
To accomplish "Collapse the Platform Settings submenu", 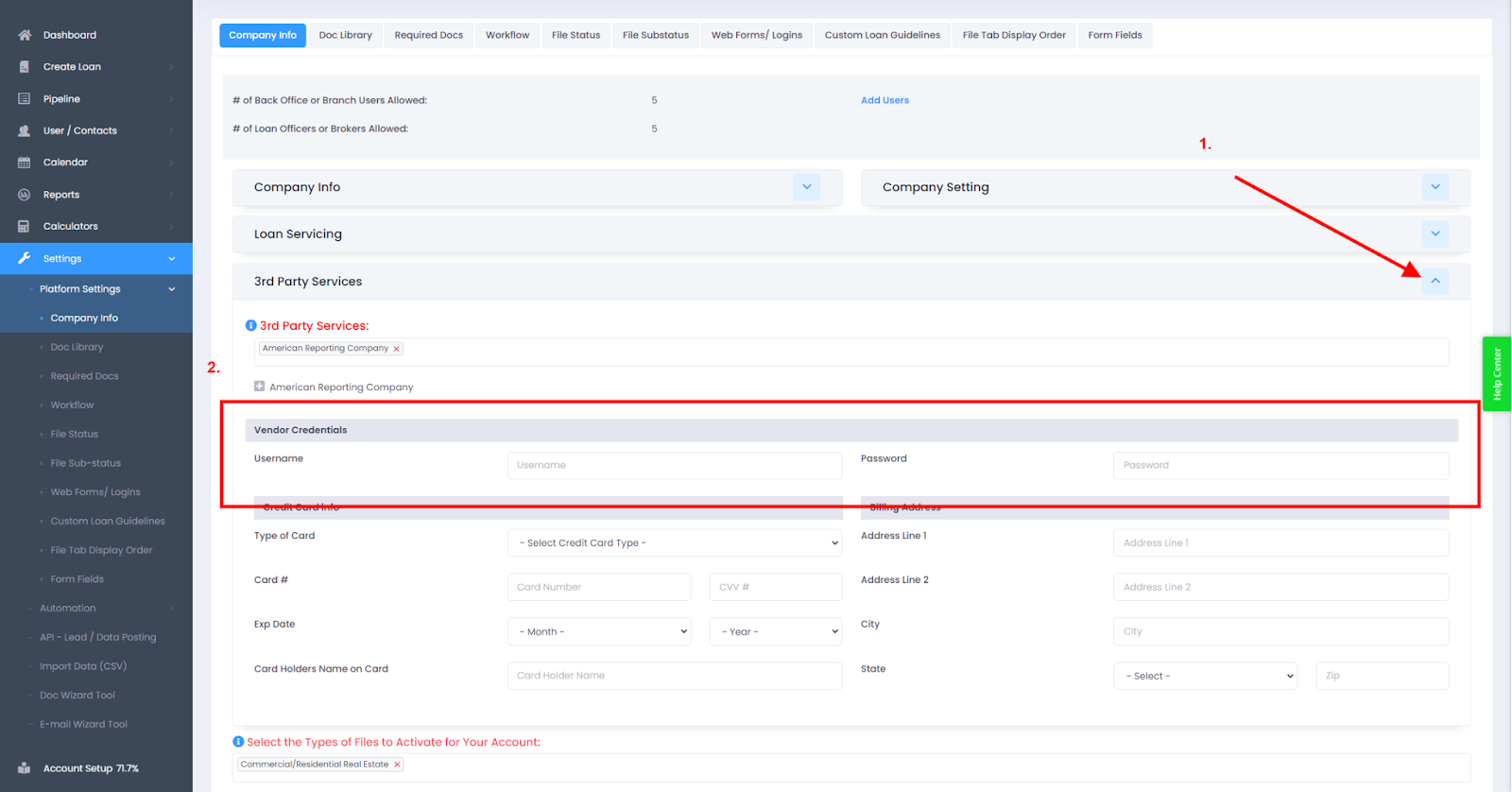I will (172, 289).
